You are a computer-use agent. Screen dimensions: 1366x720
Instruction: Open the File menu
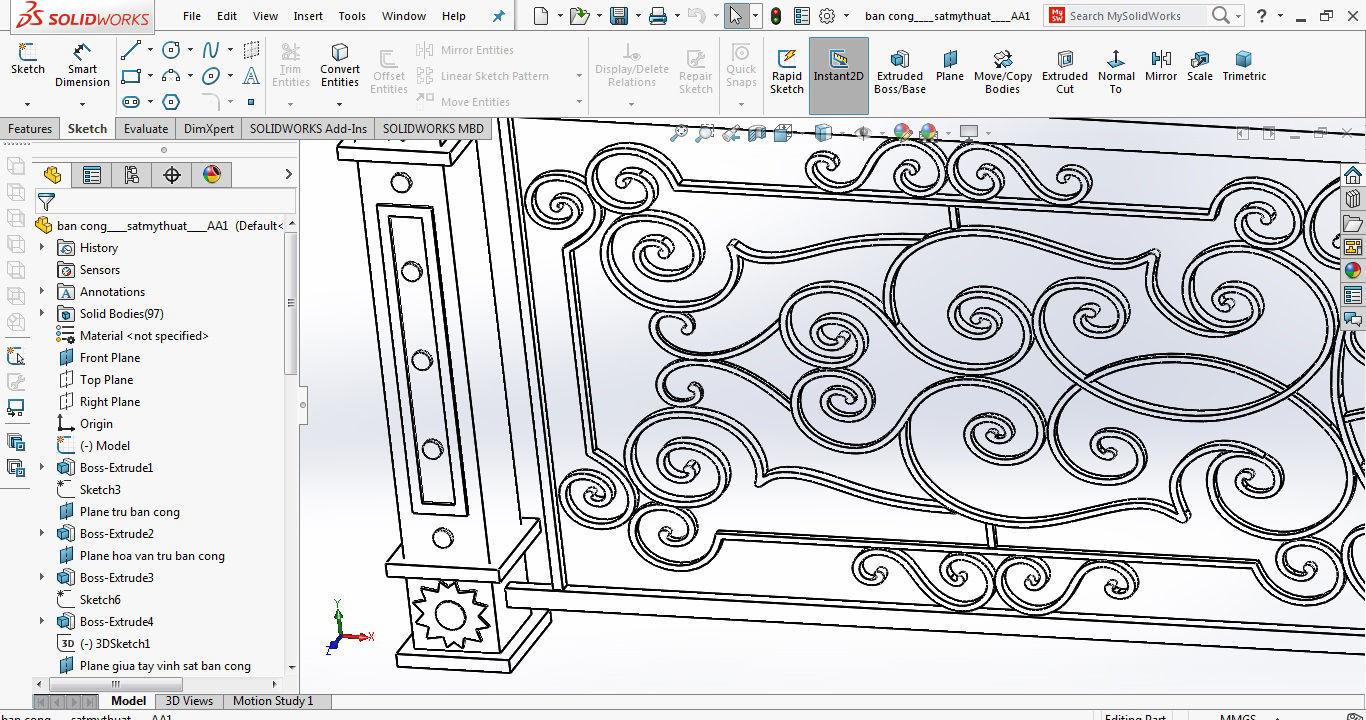(x=192, y=16)
